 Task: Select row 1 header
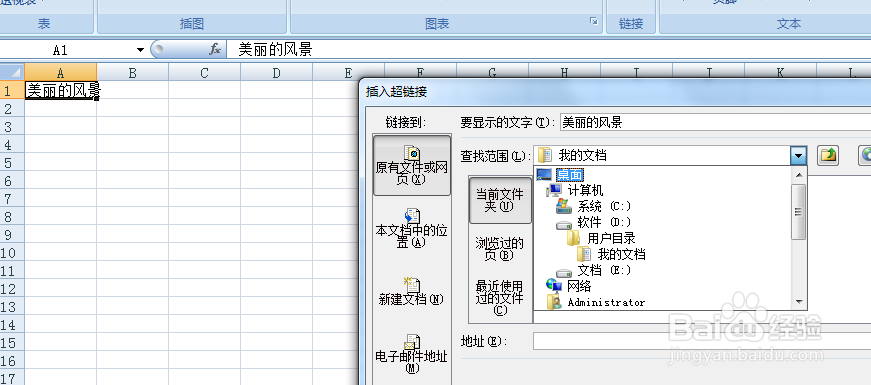(x=12, y=90)
